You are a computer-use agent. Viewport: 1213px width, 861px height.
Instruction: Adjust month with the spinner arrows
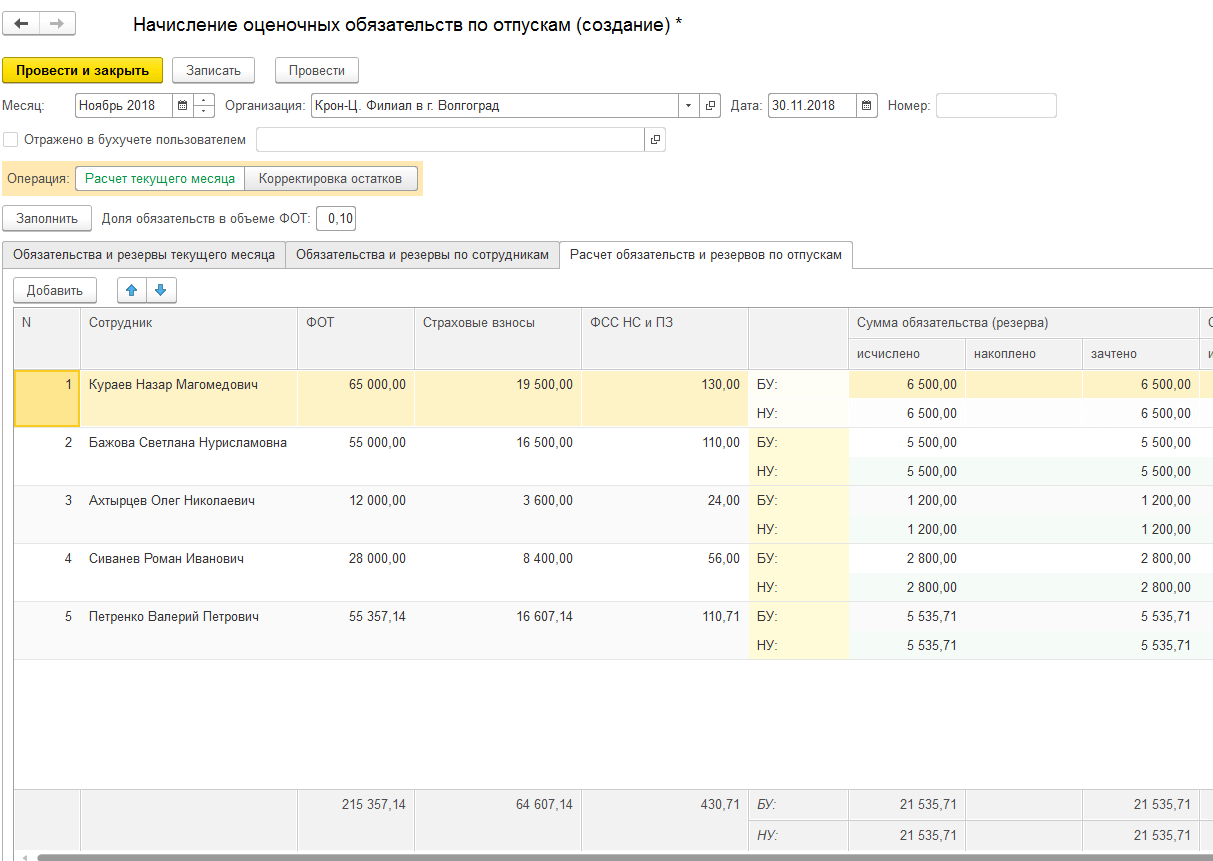[x=204, y=105]
